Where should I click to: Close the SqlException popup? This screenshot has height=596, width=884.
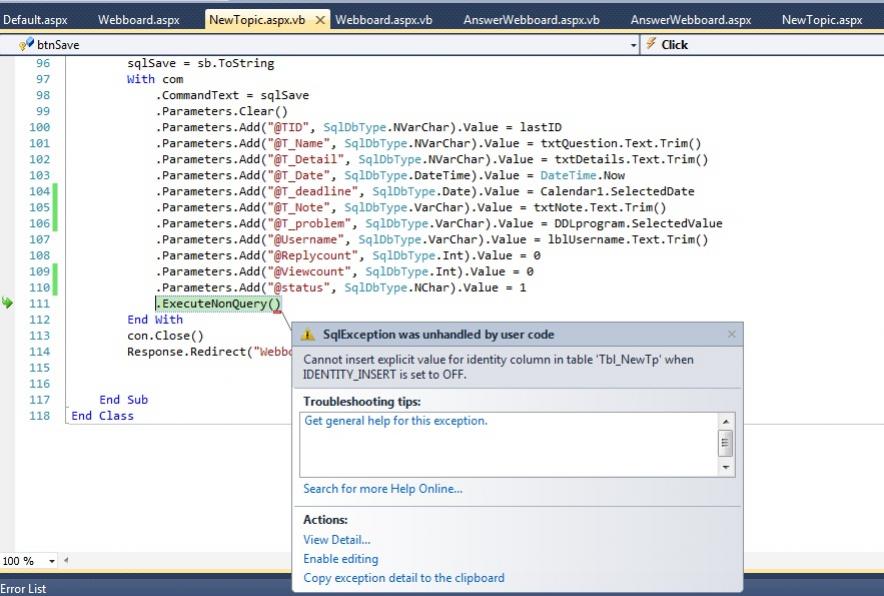[x=732, y=334]
